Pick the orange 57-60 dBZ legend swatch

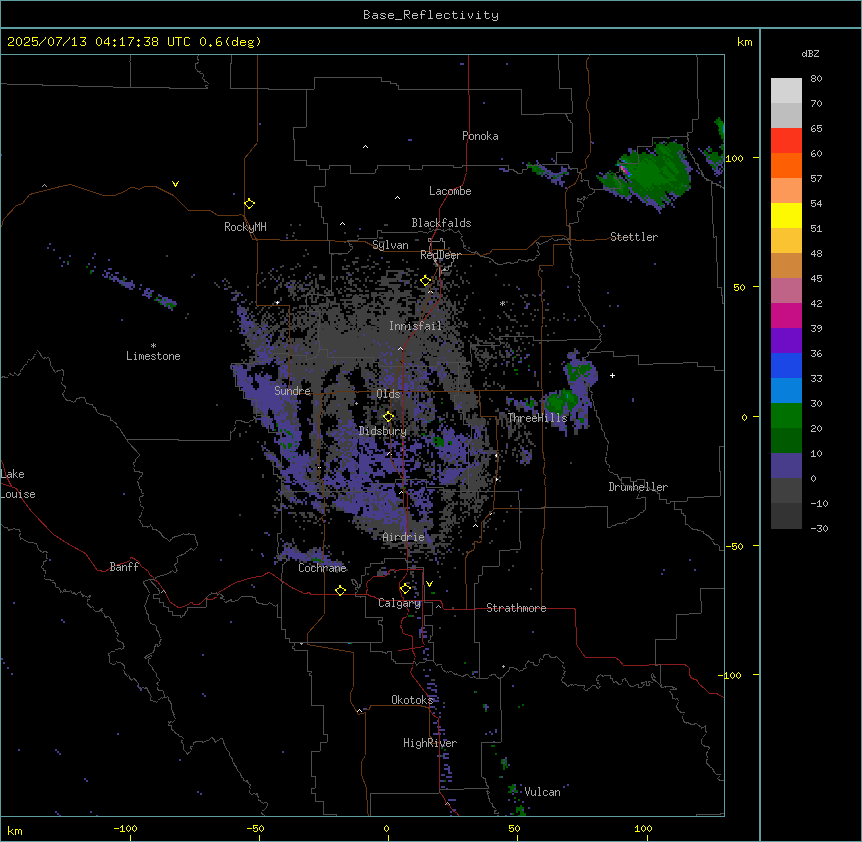(x=786, y=165)
